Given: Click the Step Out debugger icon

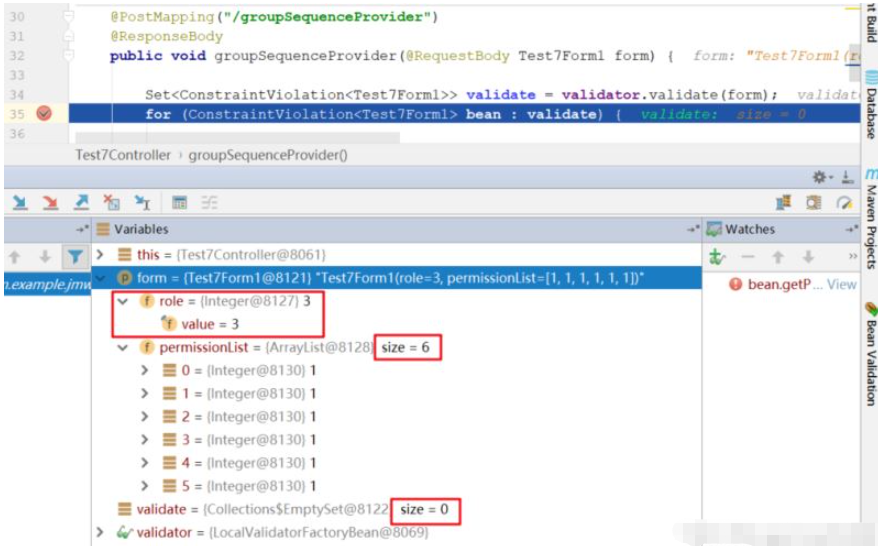Looking at the screenshot, I should (81, 202).
